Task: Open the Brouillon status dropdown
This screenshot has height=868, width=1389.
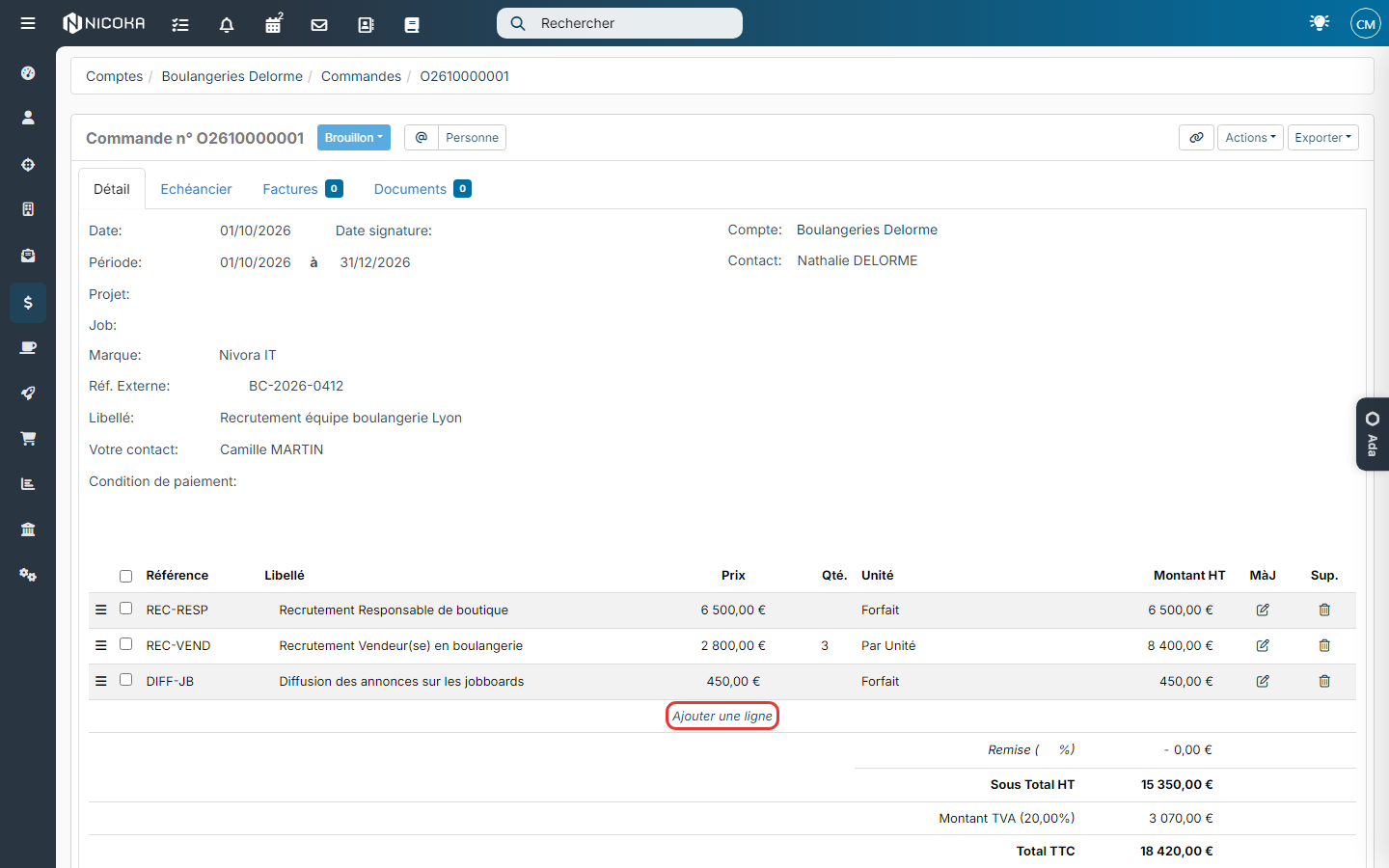Action: click(x=354, y=138)
